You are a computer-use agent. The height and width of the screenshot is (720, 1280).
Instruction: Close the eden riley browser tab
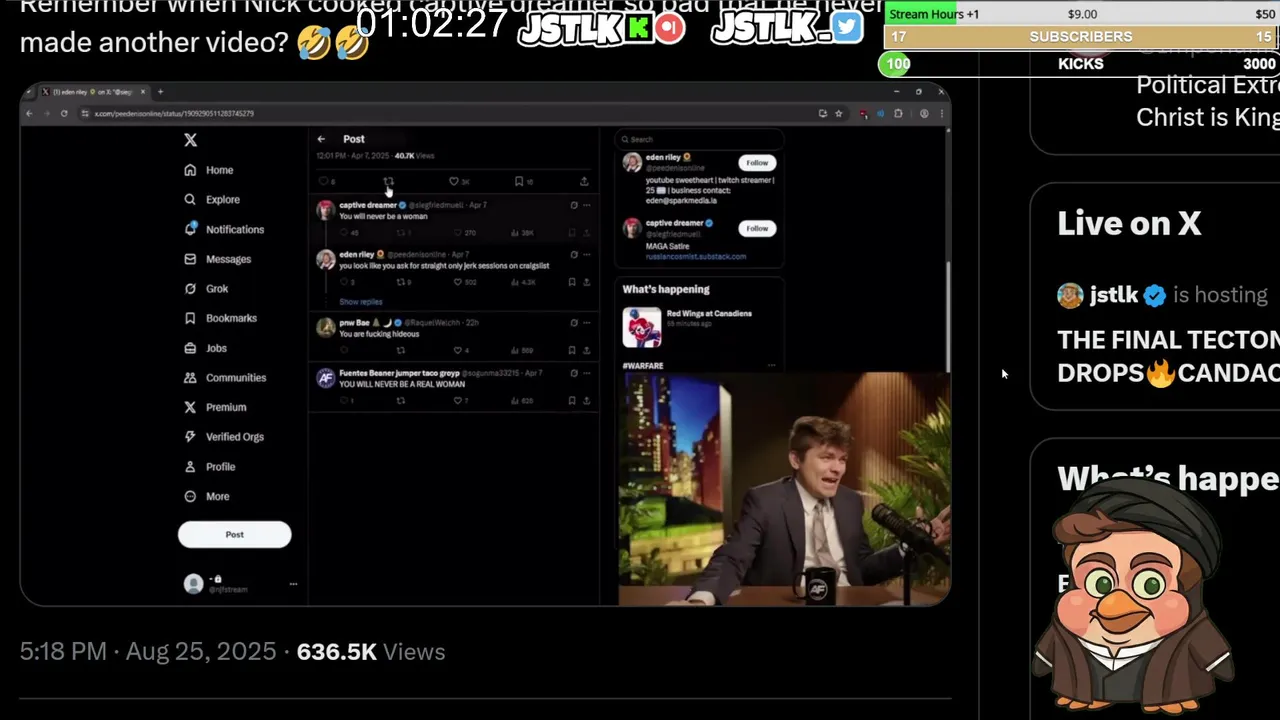click(x=142, y=92)
